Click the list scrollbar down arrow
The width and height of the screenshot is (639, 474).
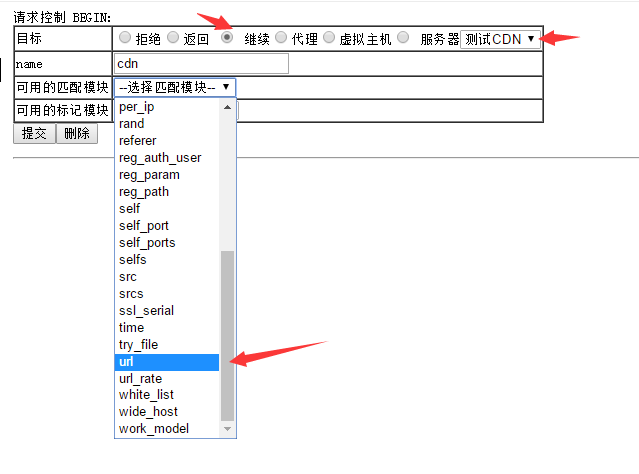click(227, 429)
